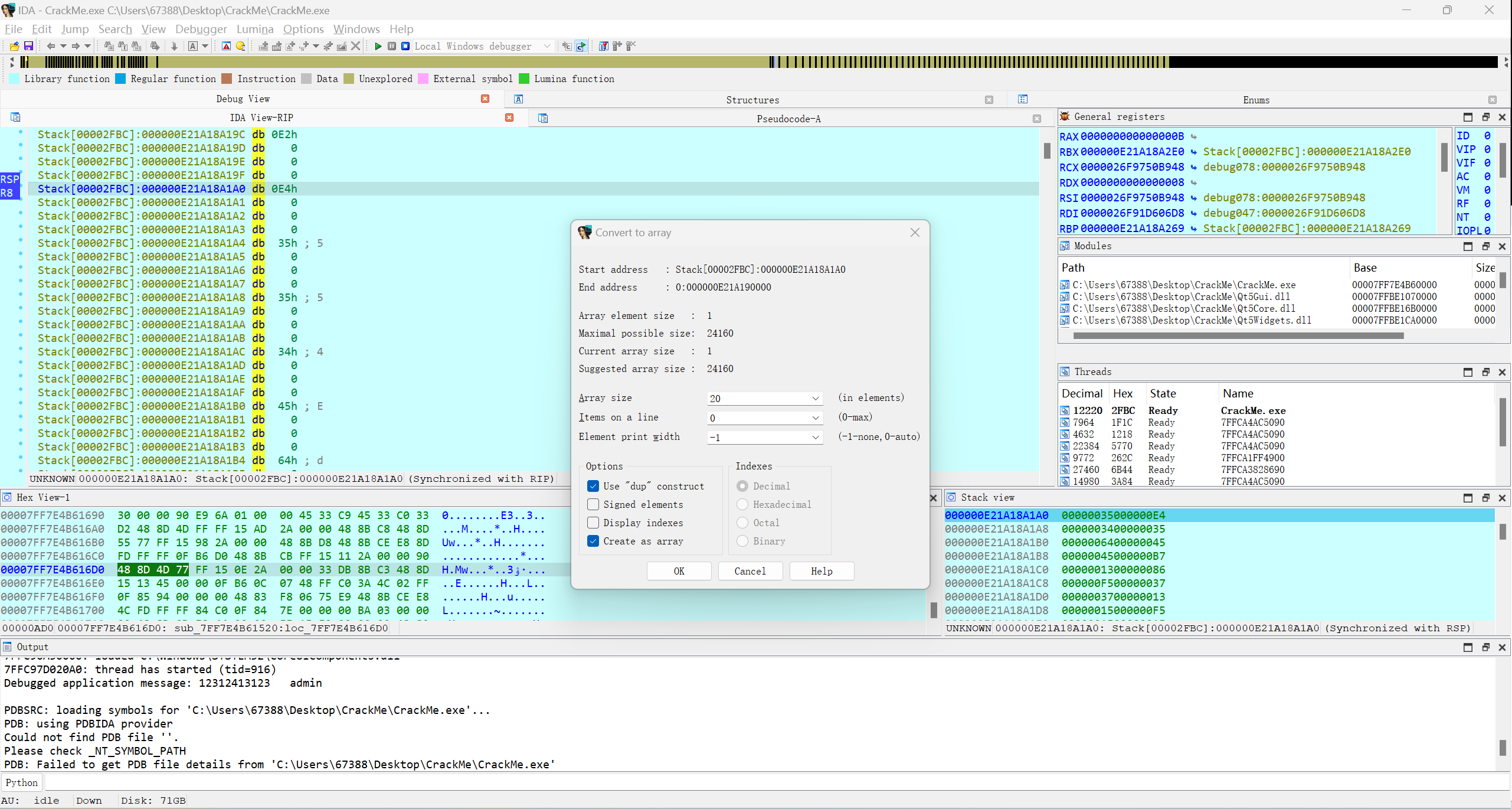Click the Modules panel horizontal scrollbar
This screenshot has width=1512, height=809.
coord(1238,335)
